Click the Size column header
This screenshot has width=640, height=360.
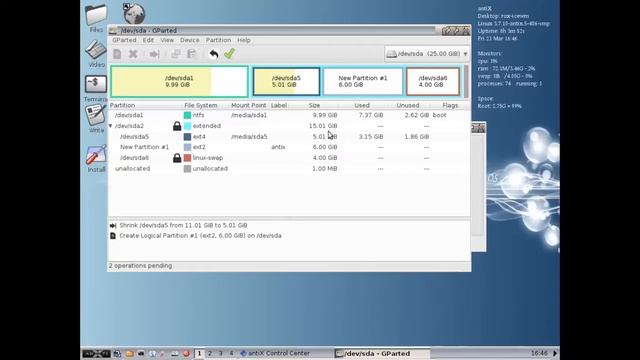(314, 105)
